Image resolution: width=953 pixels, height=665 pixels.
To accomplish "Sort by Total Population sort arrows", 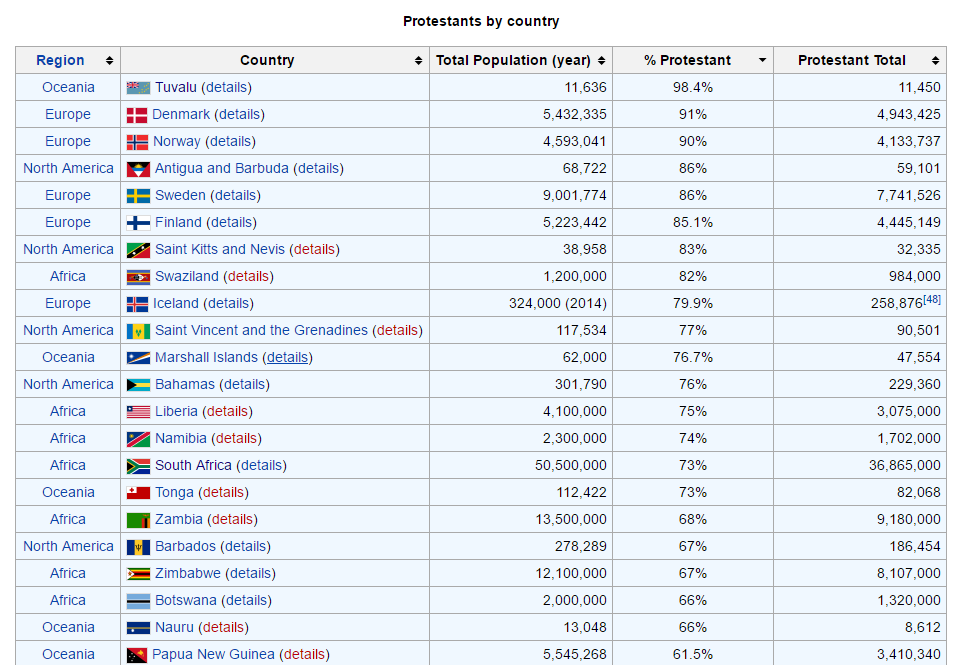I will click(x=601, y=61).
